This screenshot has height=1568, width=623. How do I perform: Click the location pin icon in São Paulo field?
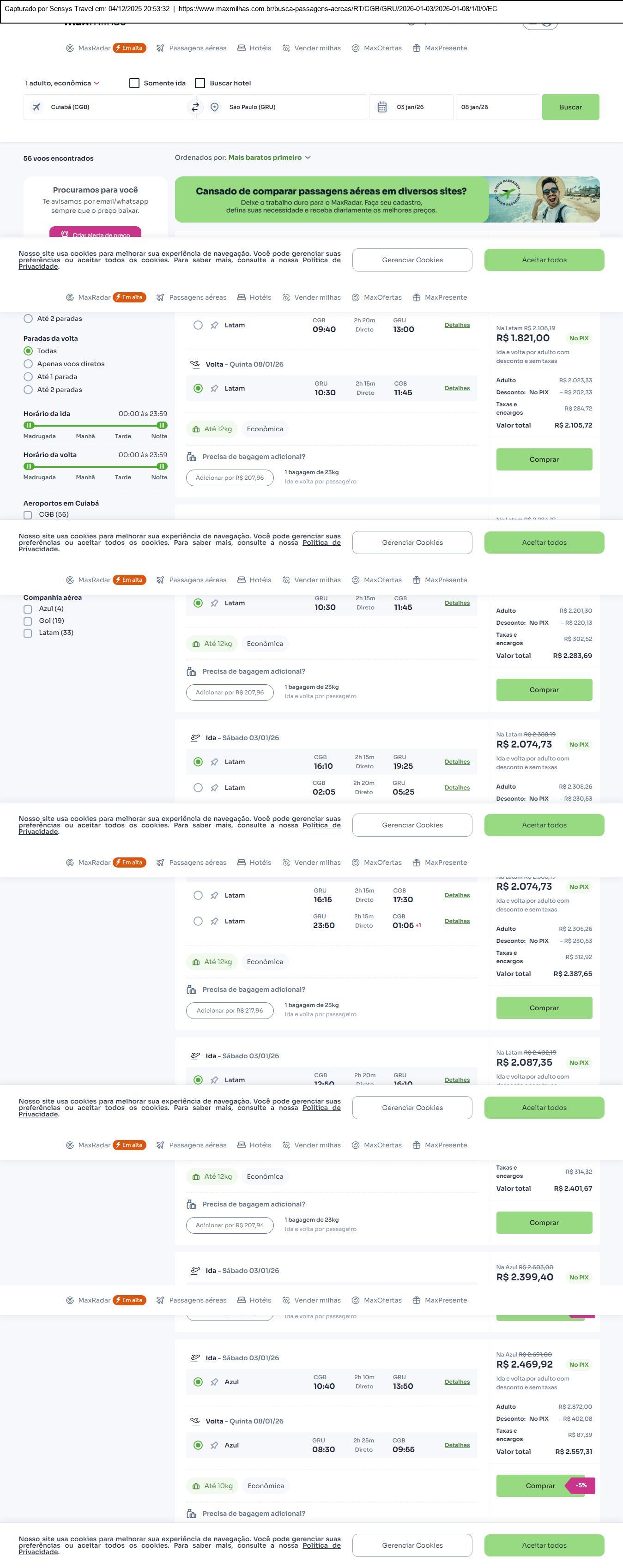pyautogui.click(x=214, y=107)
